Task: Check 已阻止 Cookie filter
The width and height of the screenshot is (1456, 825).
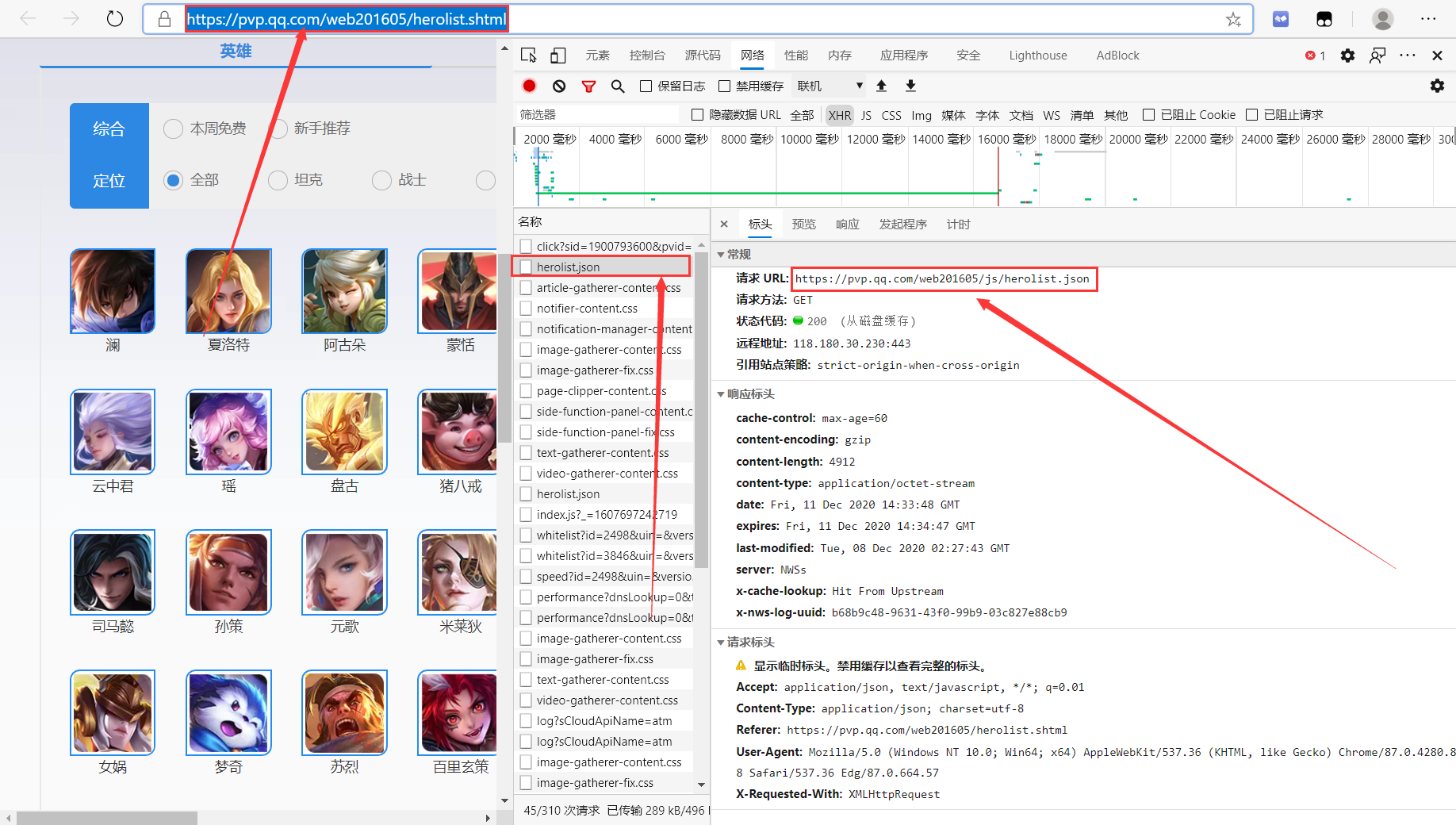Action: [x=1148, y=115]
